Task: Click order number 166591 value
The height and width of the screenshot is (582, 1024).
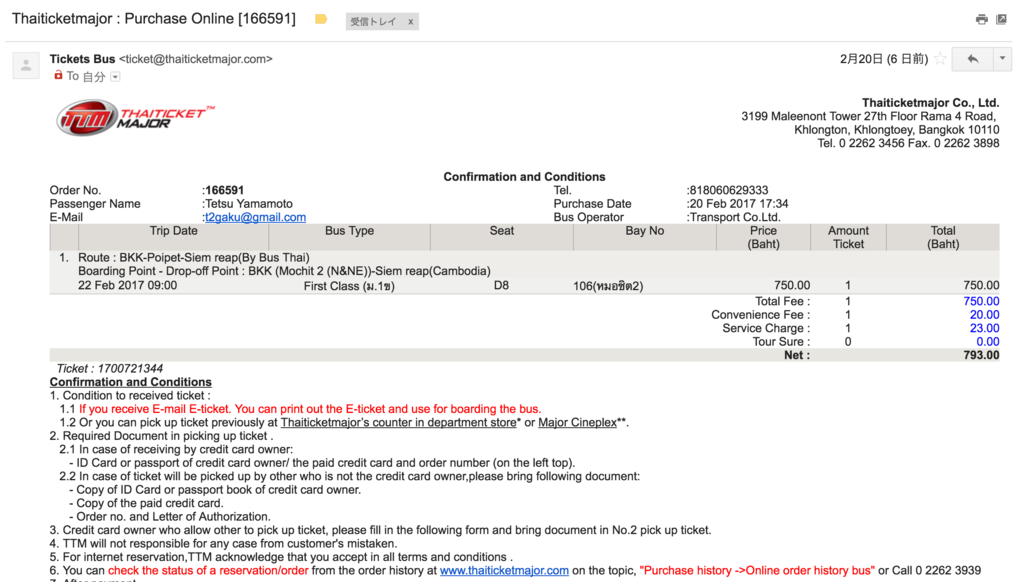Action: [x=225, y=191]
